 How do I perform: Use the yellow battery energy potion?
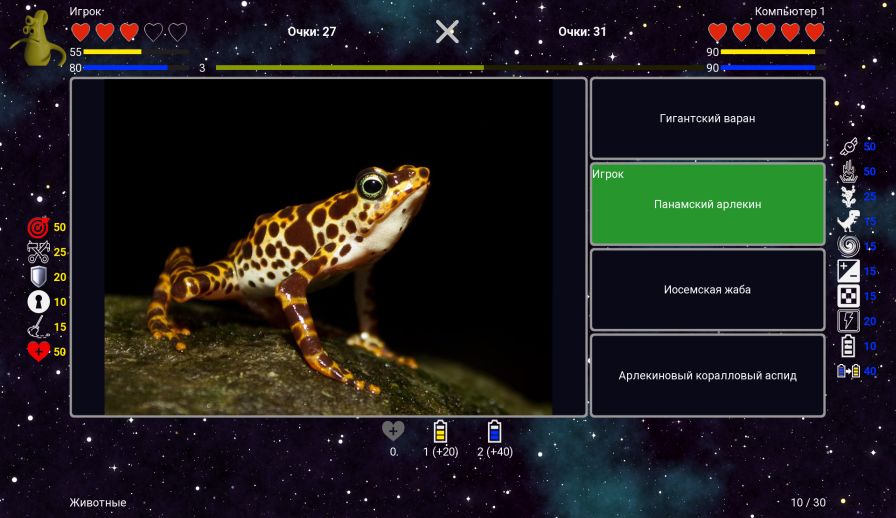(440, 431)
